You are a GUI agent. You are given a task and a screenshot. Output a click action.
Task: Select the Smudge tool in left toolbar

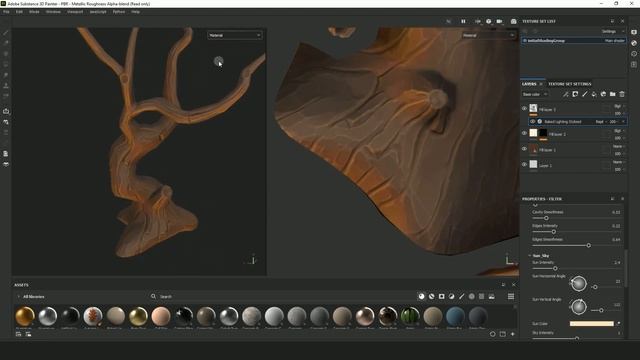6,75
